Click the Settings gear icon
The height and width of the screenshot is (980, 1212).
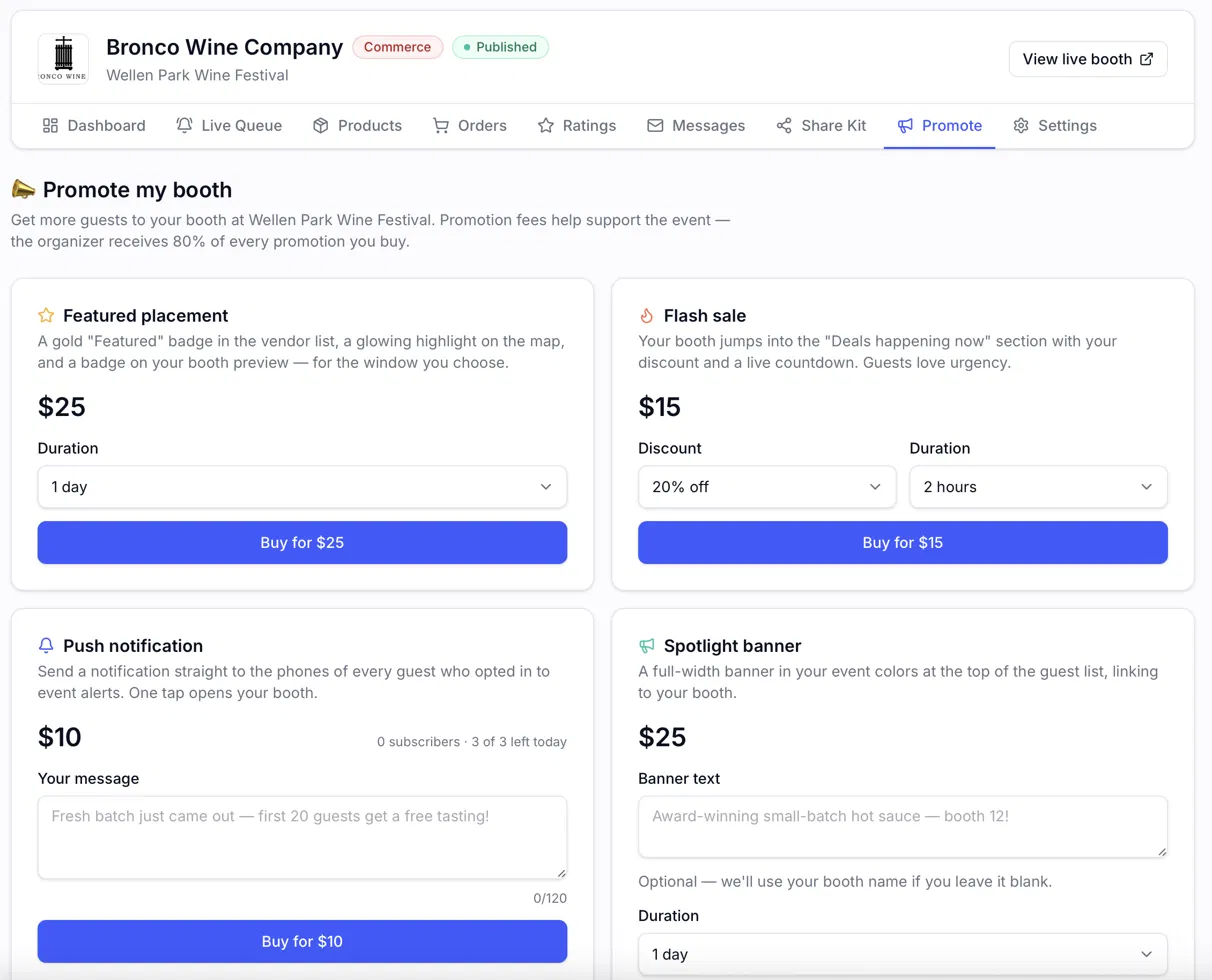tap(1021, 126)
